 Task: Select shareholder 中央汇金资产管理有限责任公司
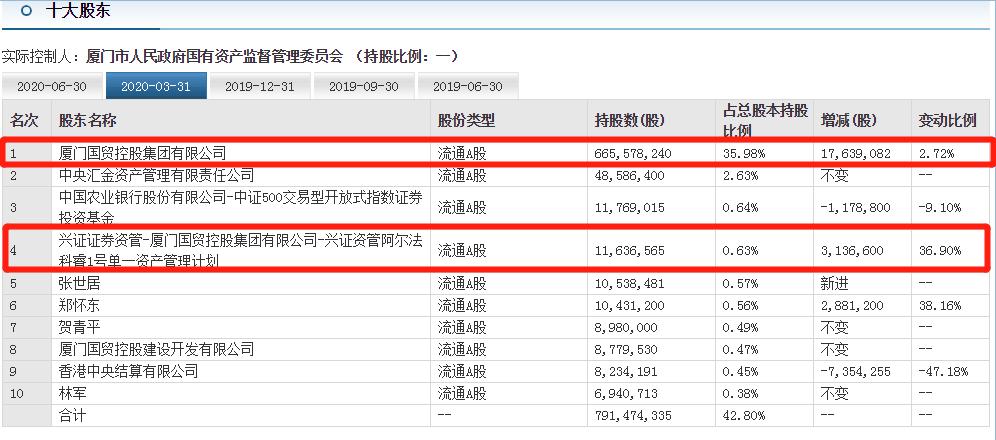pos(156,175)
